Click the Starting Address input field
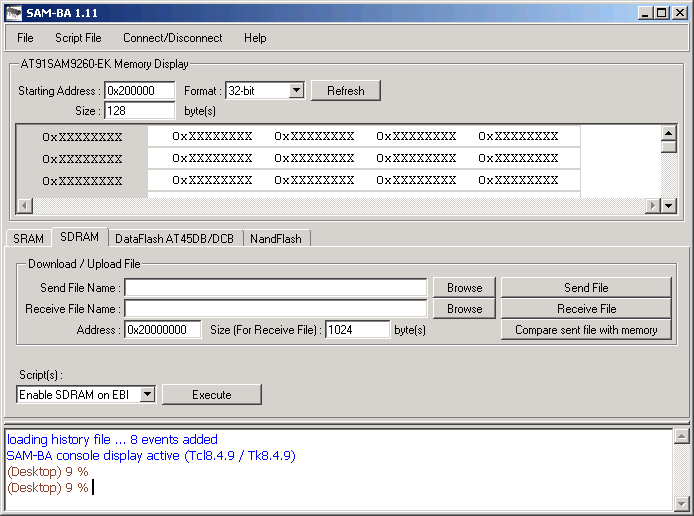The width and height of the screenshot is (694, 516). pyautogui.click(x=139, y=91)
